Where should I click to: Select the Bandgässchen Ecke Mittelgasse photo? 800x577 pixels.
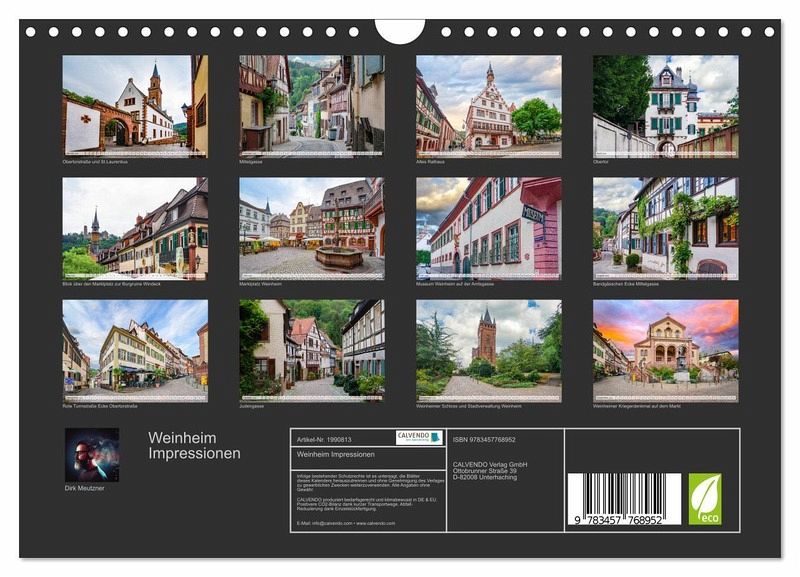pyautogui.click(x=665, y=229)
